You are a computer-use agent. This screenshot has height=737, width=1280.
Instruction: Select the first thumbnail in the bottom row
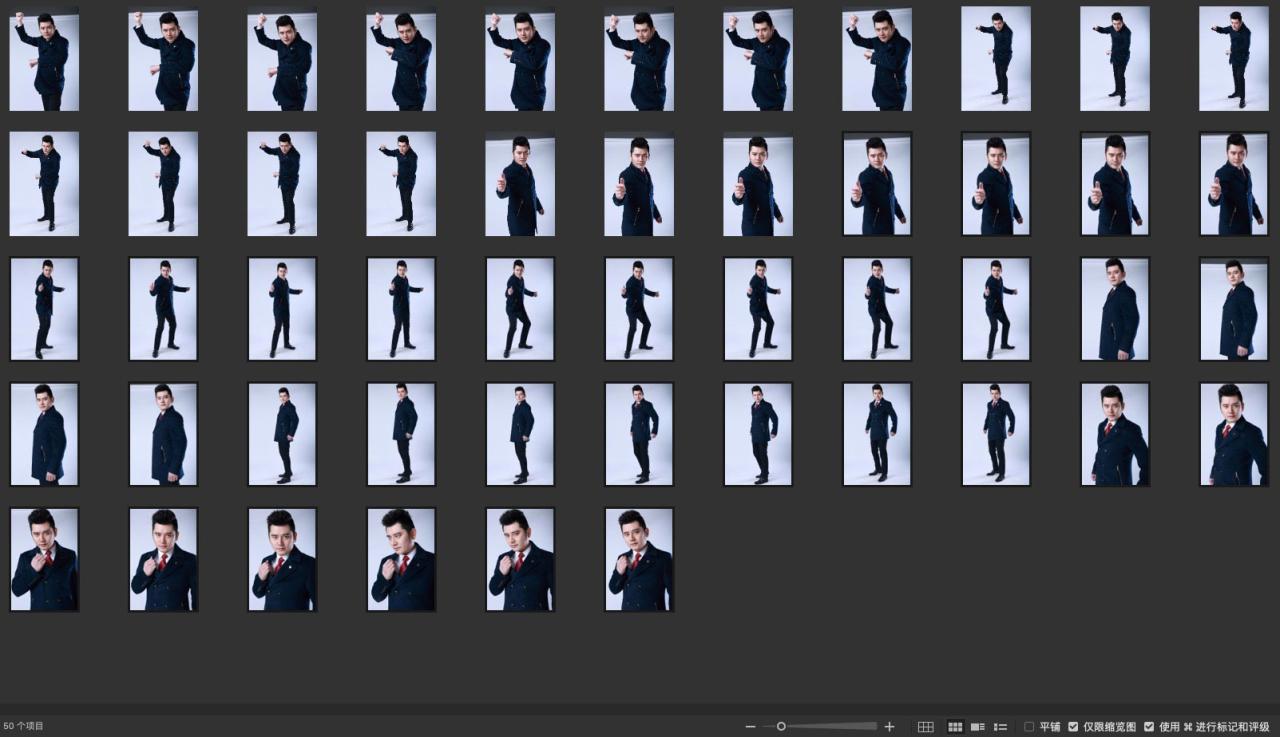44,559
